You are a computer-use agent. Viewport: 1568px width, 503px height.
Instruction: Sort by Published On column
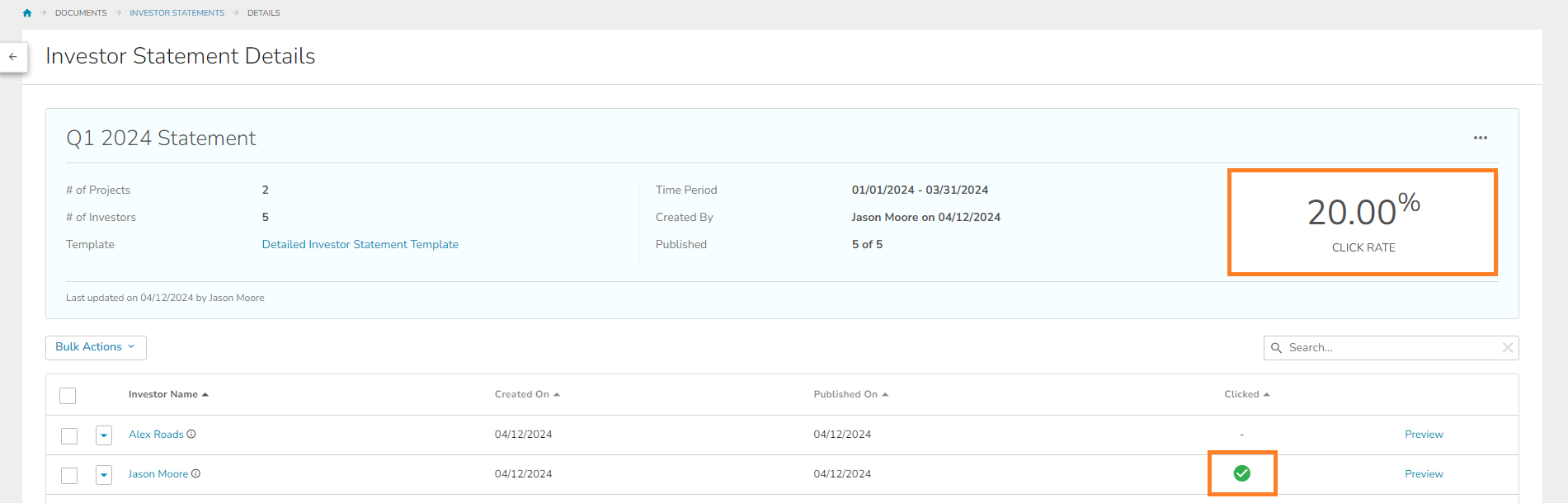point(850,395)
